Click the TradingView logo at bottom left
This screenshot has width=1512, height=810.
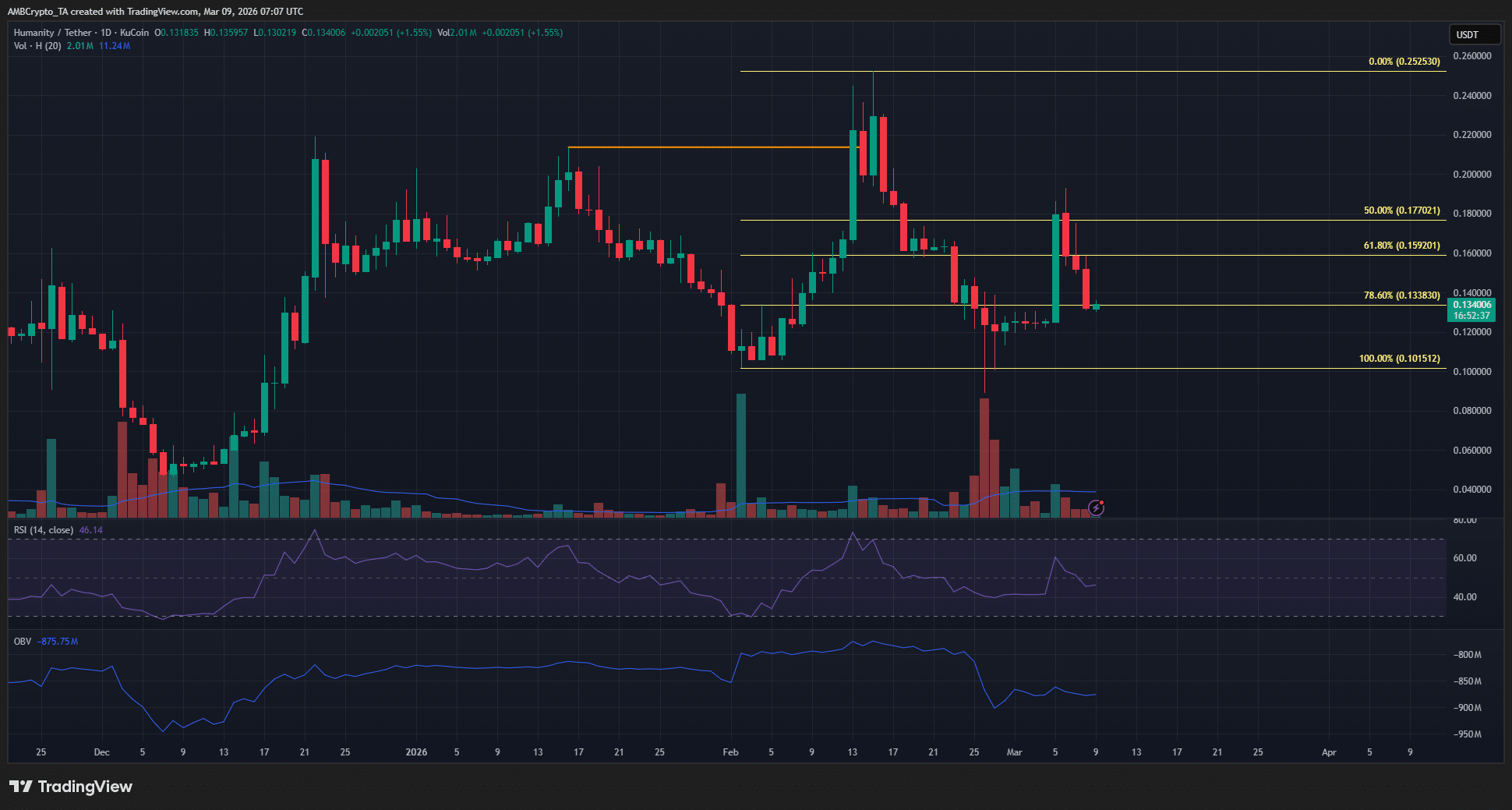click(70, 787)
